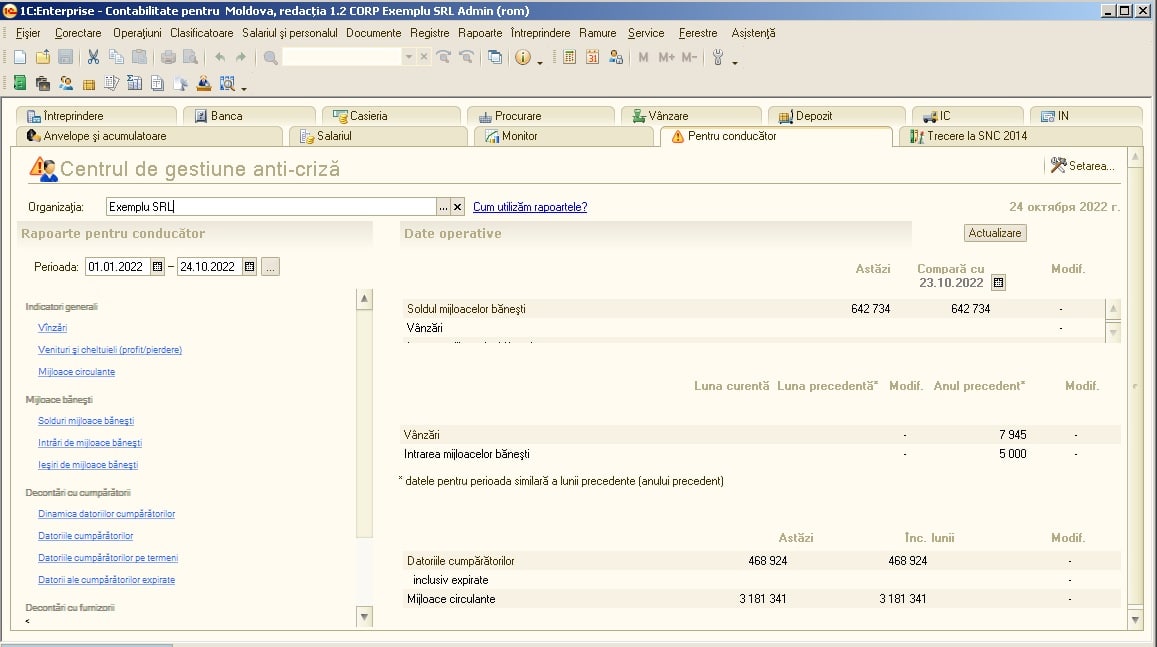Click the windows list icon in toolbar
Screen dimensions: 1157x647
click(495, 57)
